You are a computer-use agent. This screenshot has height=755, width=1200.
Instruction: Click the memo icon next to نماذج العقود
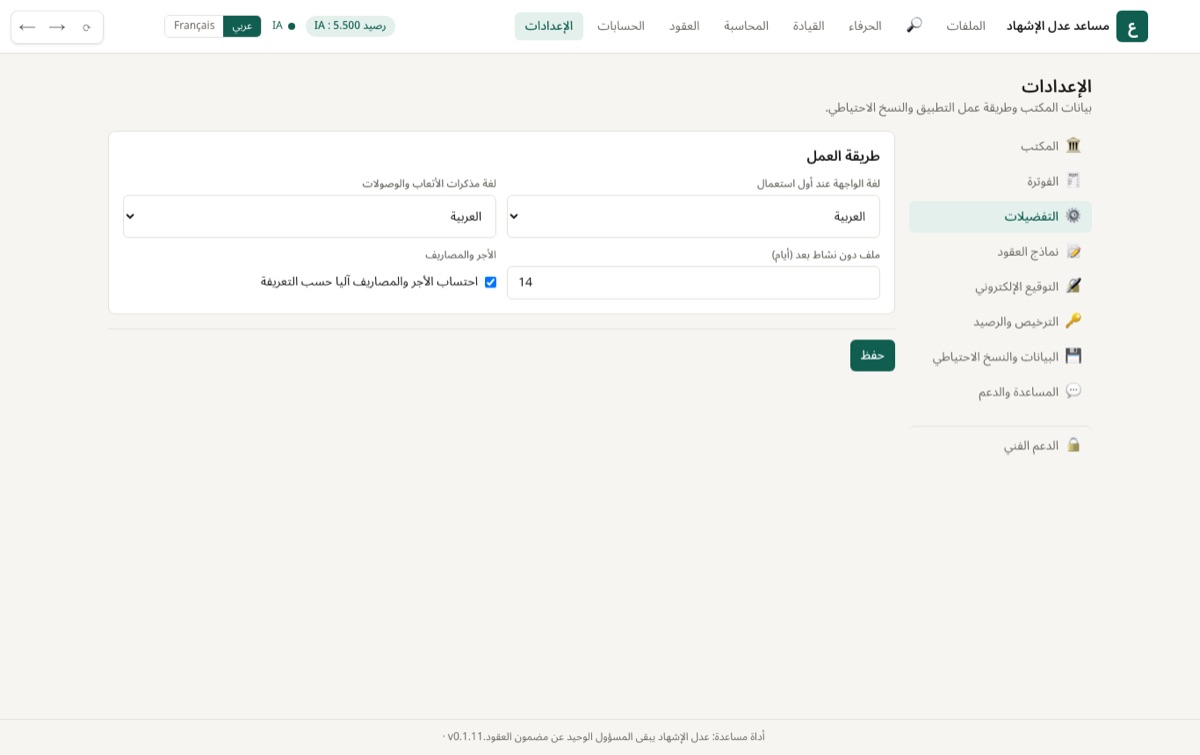[1073, 251]
